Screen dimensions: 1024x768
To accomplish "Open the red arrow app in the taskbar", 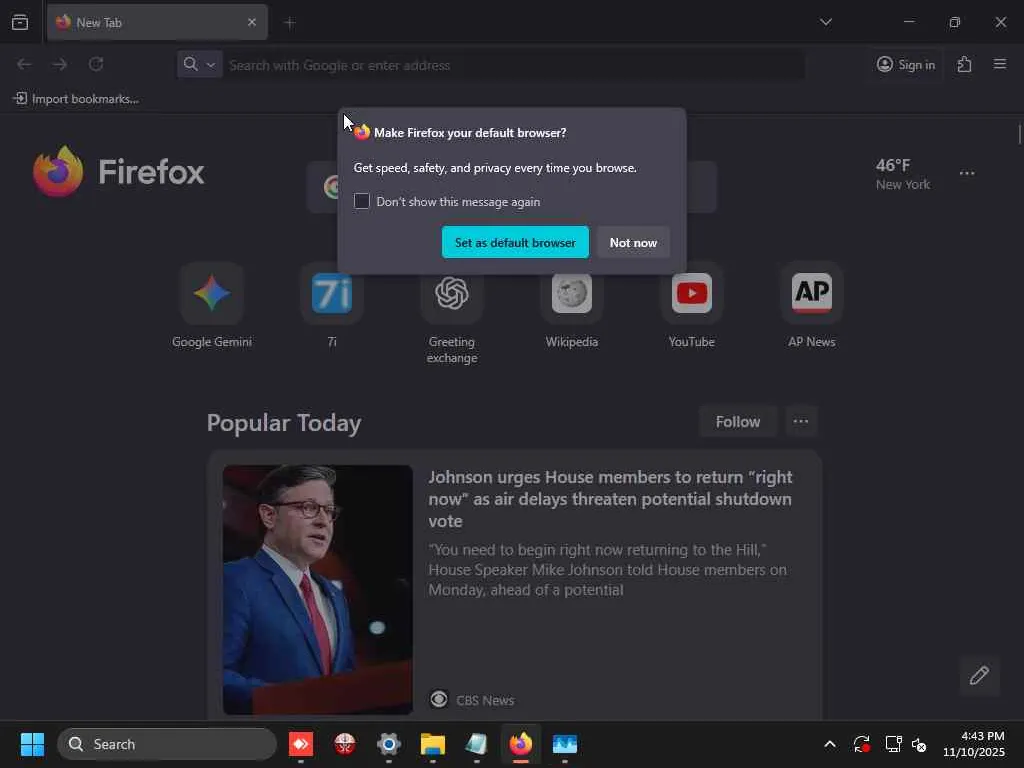I will [300, 744].
